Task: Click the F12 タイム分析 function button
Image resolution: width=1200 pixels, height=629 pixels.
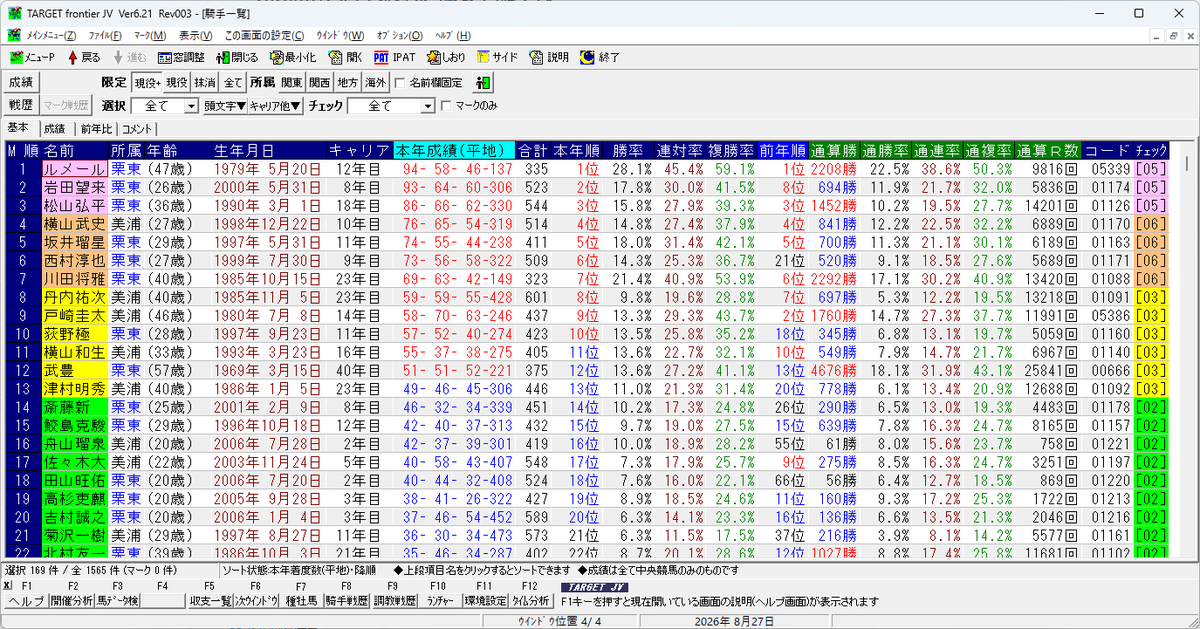Action: [530, 601]
